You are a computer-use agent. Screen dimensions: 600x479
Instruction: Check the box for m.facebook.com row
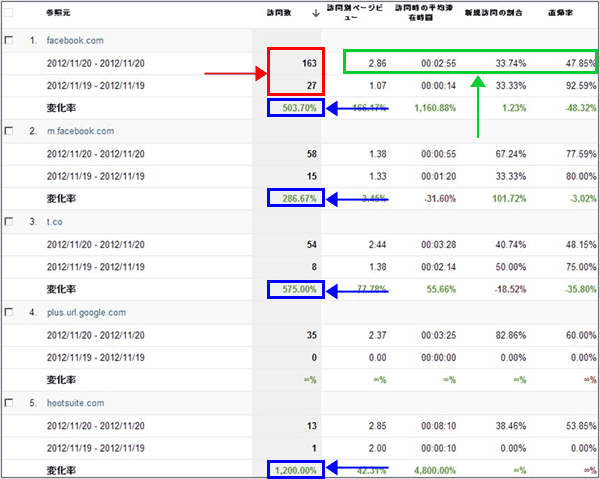pyautogui.click(x=8, y=131)
